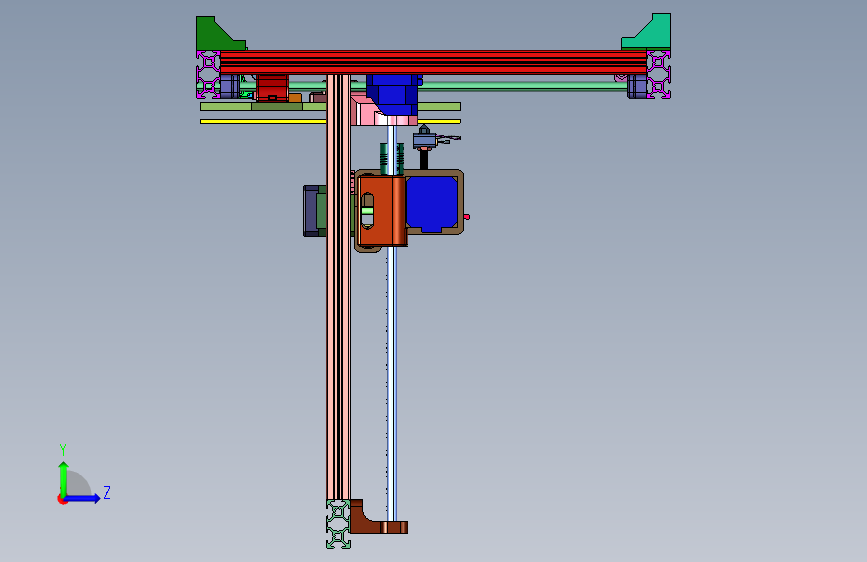Click the green Y axis arrow of triad

pos(64,479)
